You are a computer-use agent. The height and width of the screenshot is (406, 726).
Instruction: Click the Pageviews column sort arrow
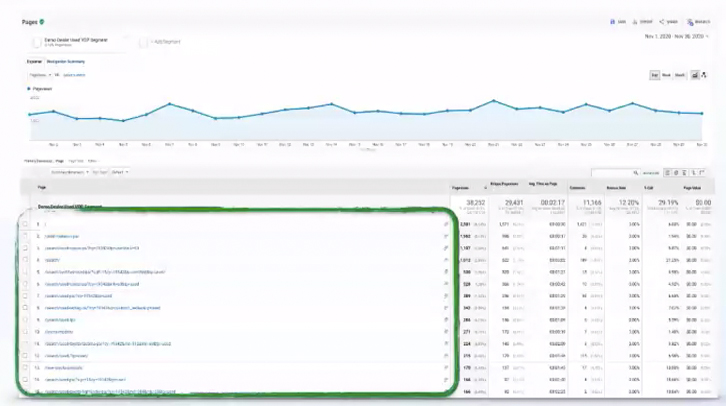tap(485, 188)
